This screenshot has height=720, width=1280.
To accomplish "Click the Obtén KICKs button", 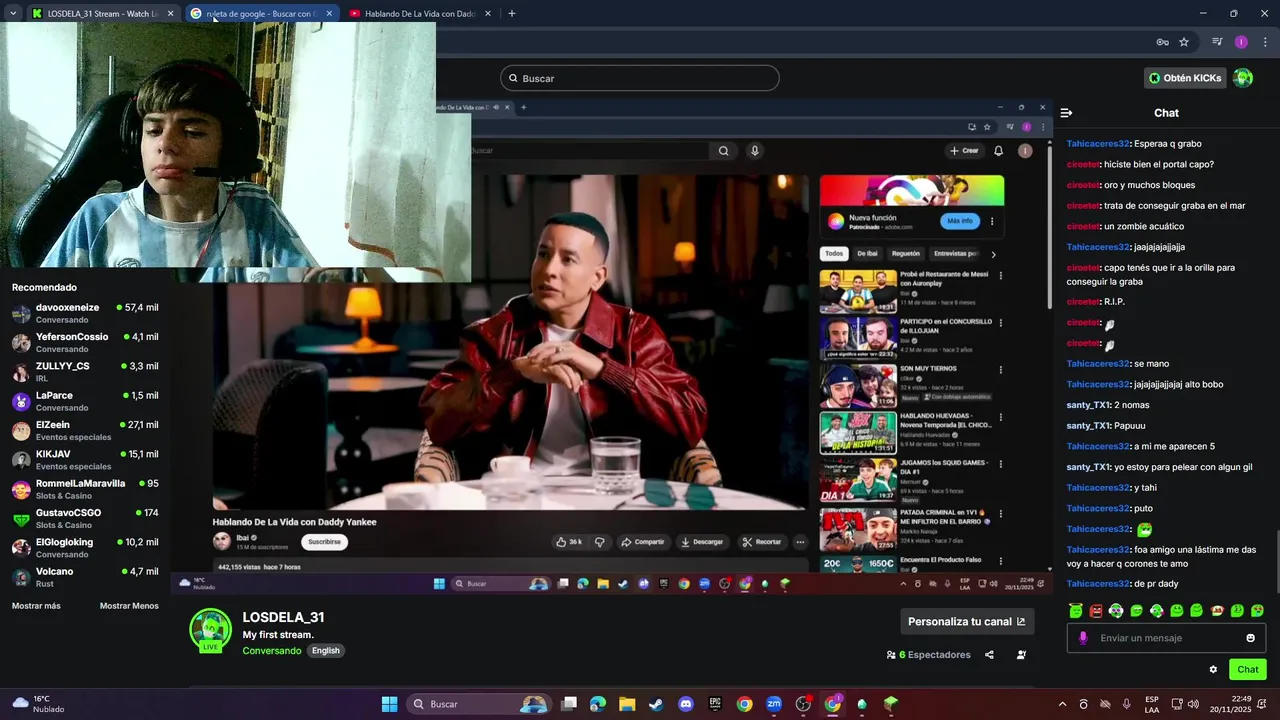I will click(x=1185, y=78).
